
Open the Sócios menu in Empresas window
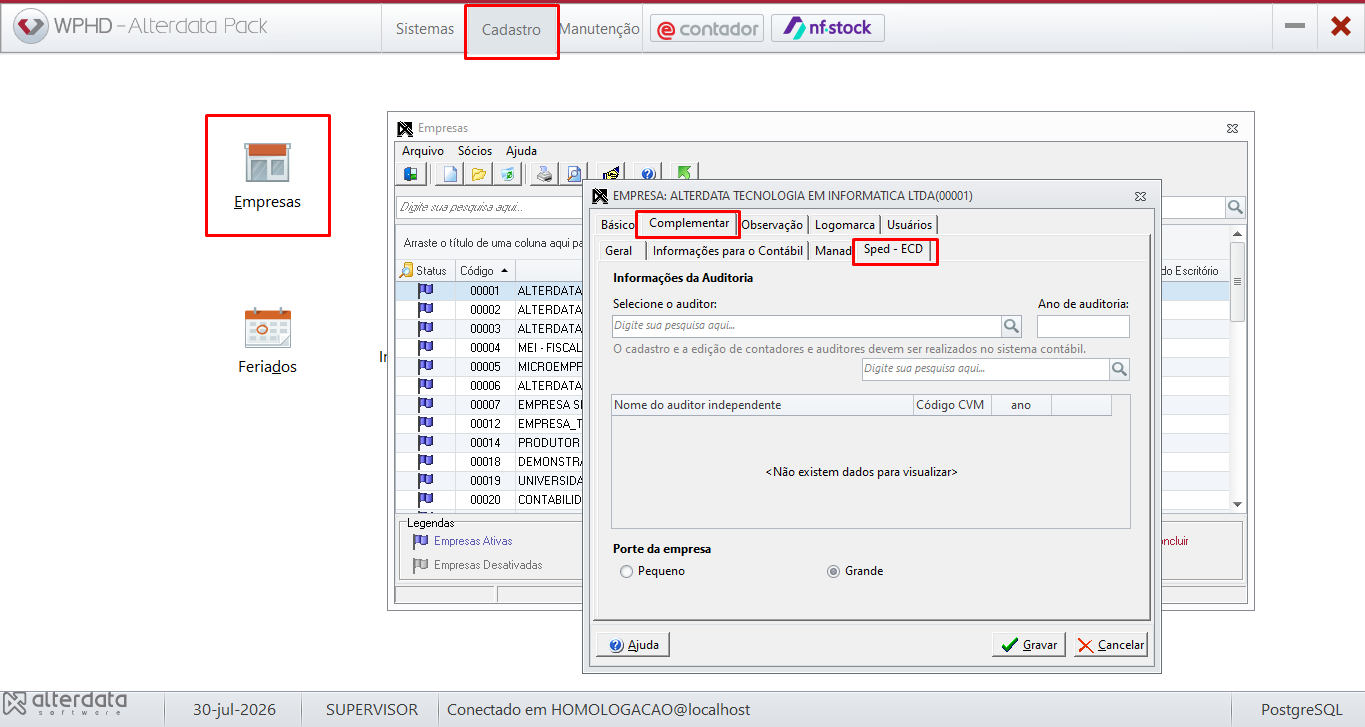tap(475, 151)
